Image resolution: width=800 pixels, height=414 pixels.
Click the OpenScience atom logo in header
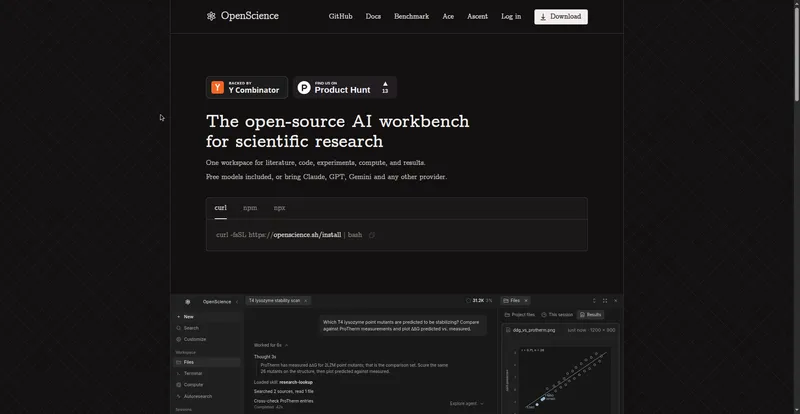211,16
